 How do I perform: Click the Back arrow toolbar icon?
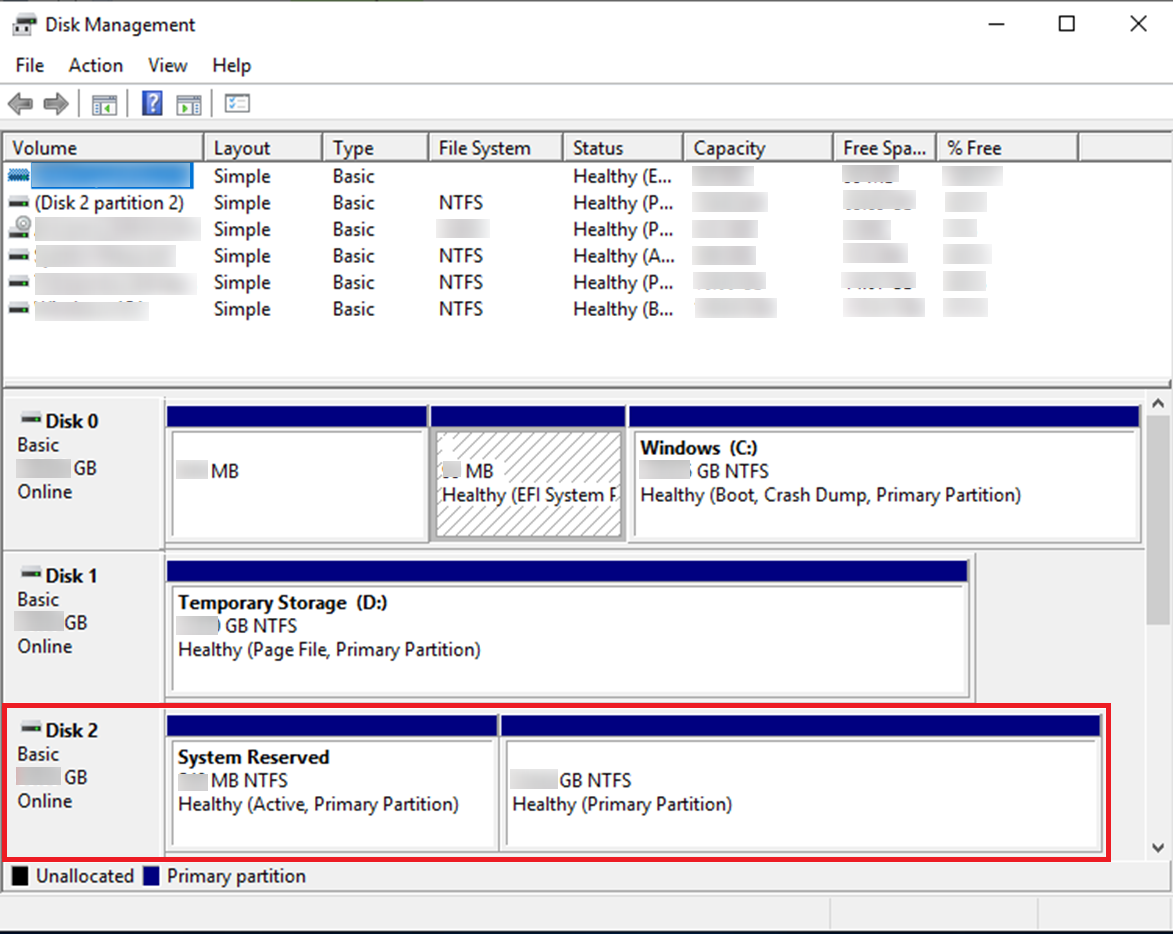[x=20, y=104]
